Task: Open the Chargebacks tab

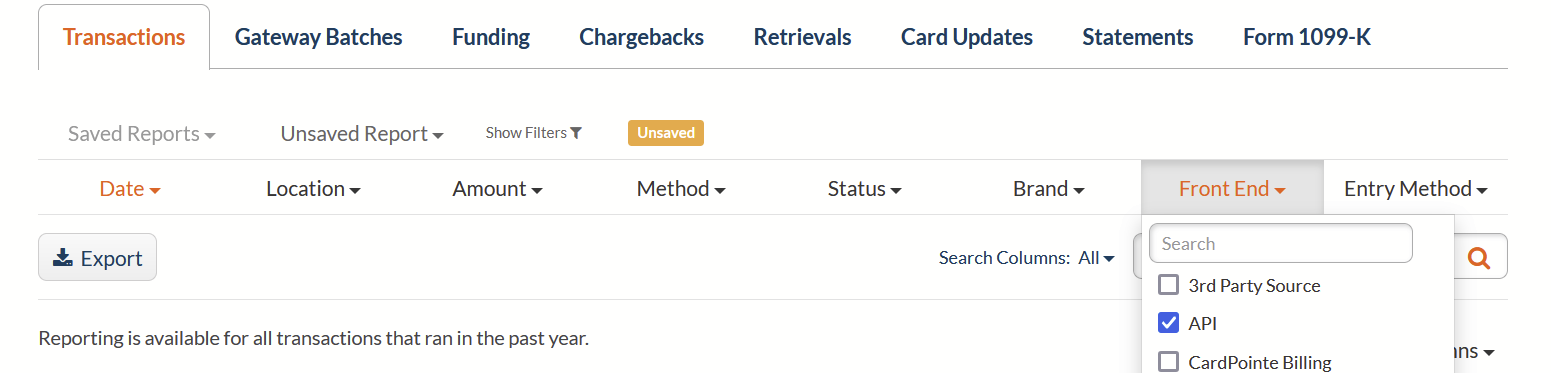Action: [x=642, y=37]
